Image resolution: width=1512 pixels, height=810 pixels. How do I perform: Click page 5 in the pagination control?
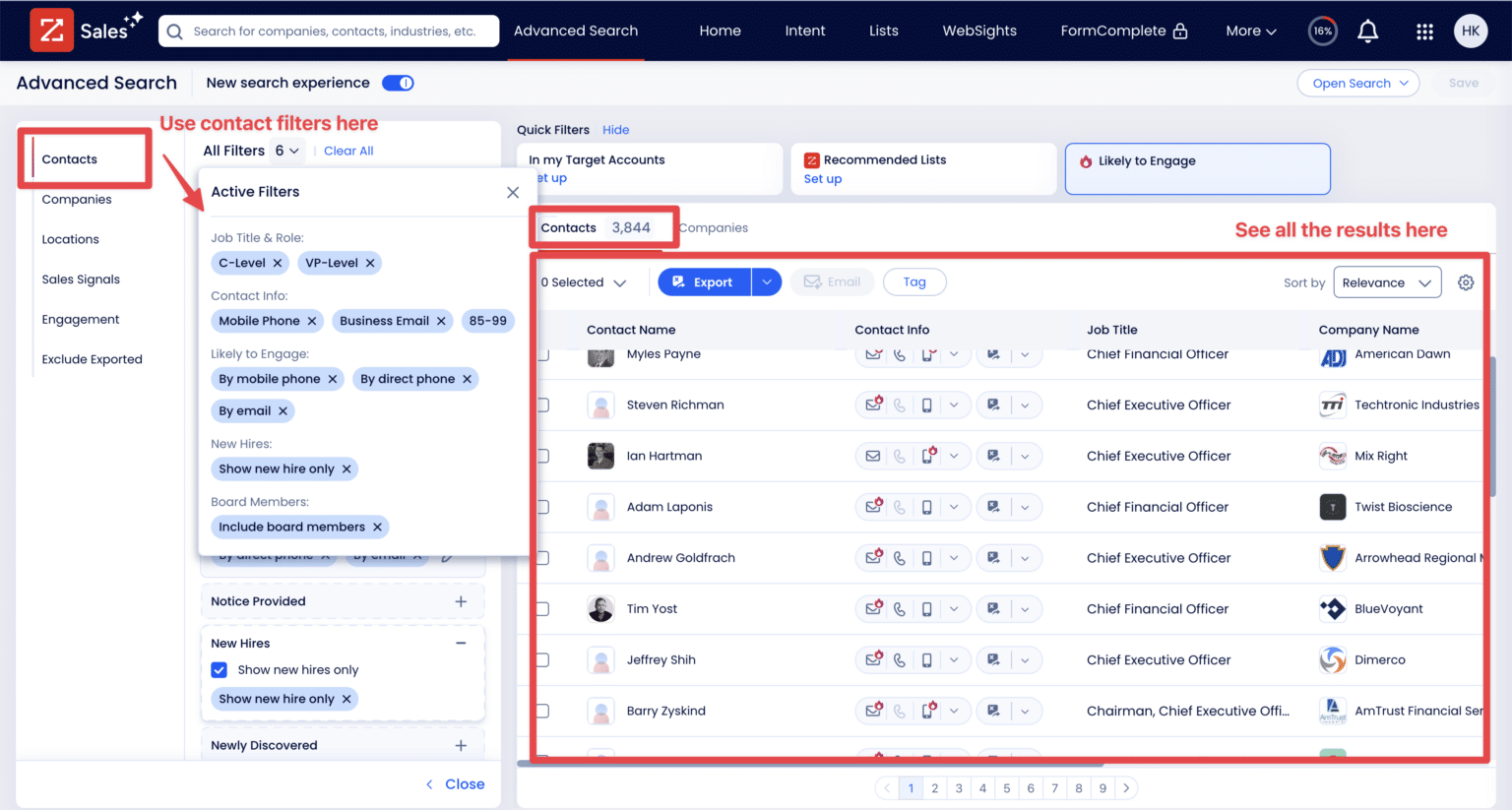(x=1006, y=787)
